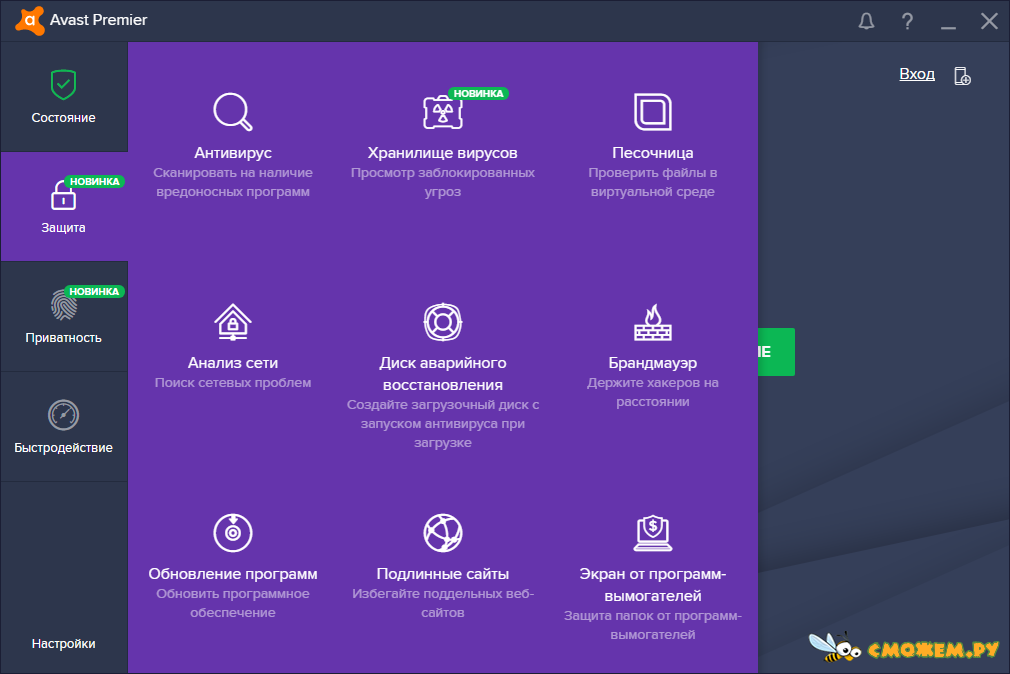Viewport: 1010px width, 674px height.
Task: Click the partially hidden green button
Action: coord(776,352)
